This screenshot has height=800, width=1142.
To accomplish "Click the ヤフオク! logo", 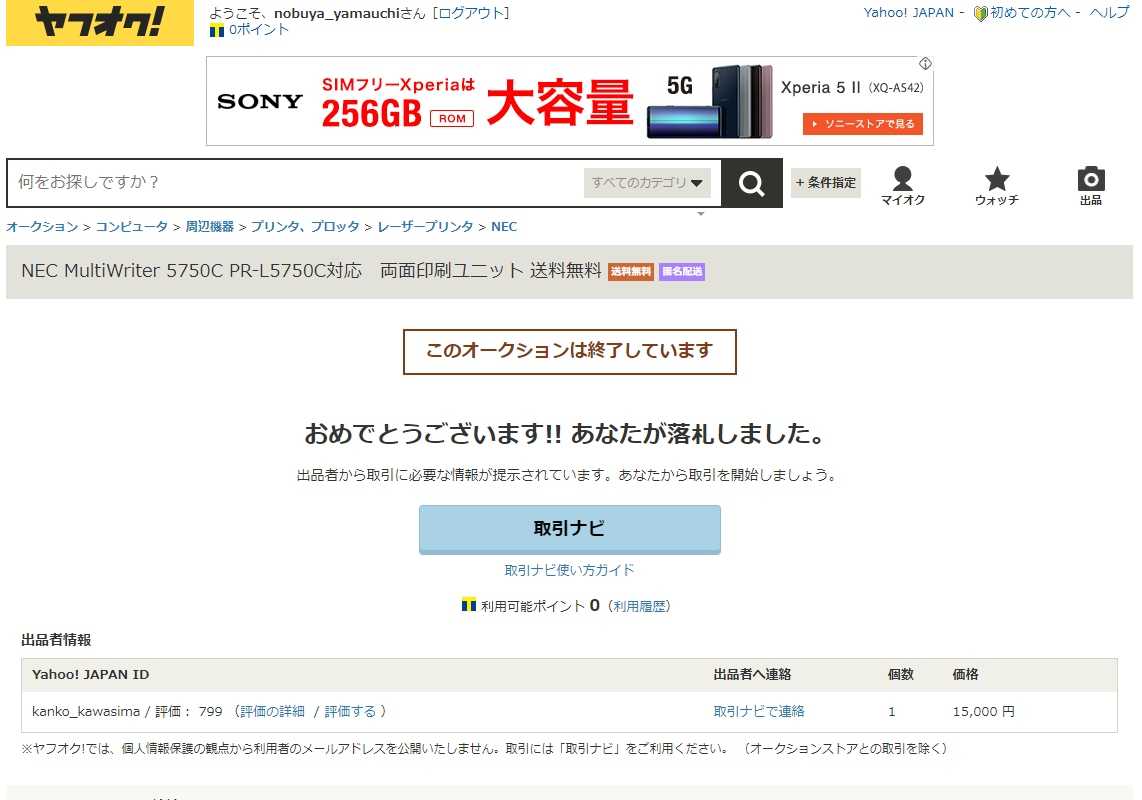I will 100,22.
